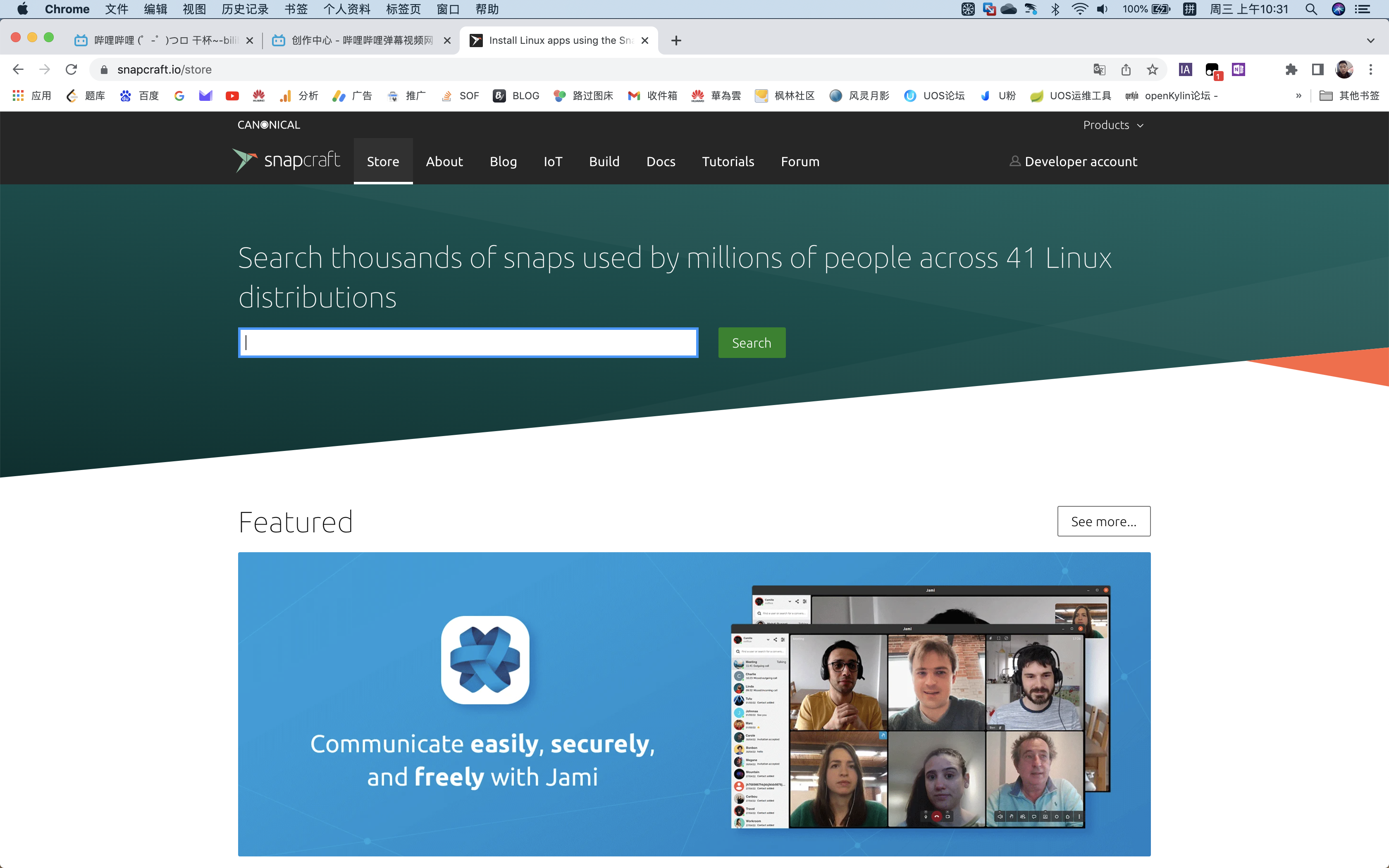Viewport: 1389px width, 868px height.
Task: Open the 路过图床 bookmark
Action: click(x=584, y=96)
